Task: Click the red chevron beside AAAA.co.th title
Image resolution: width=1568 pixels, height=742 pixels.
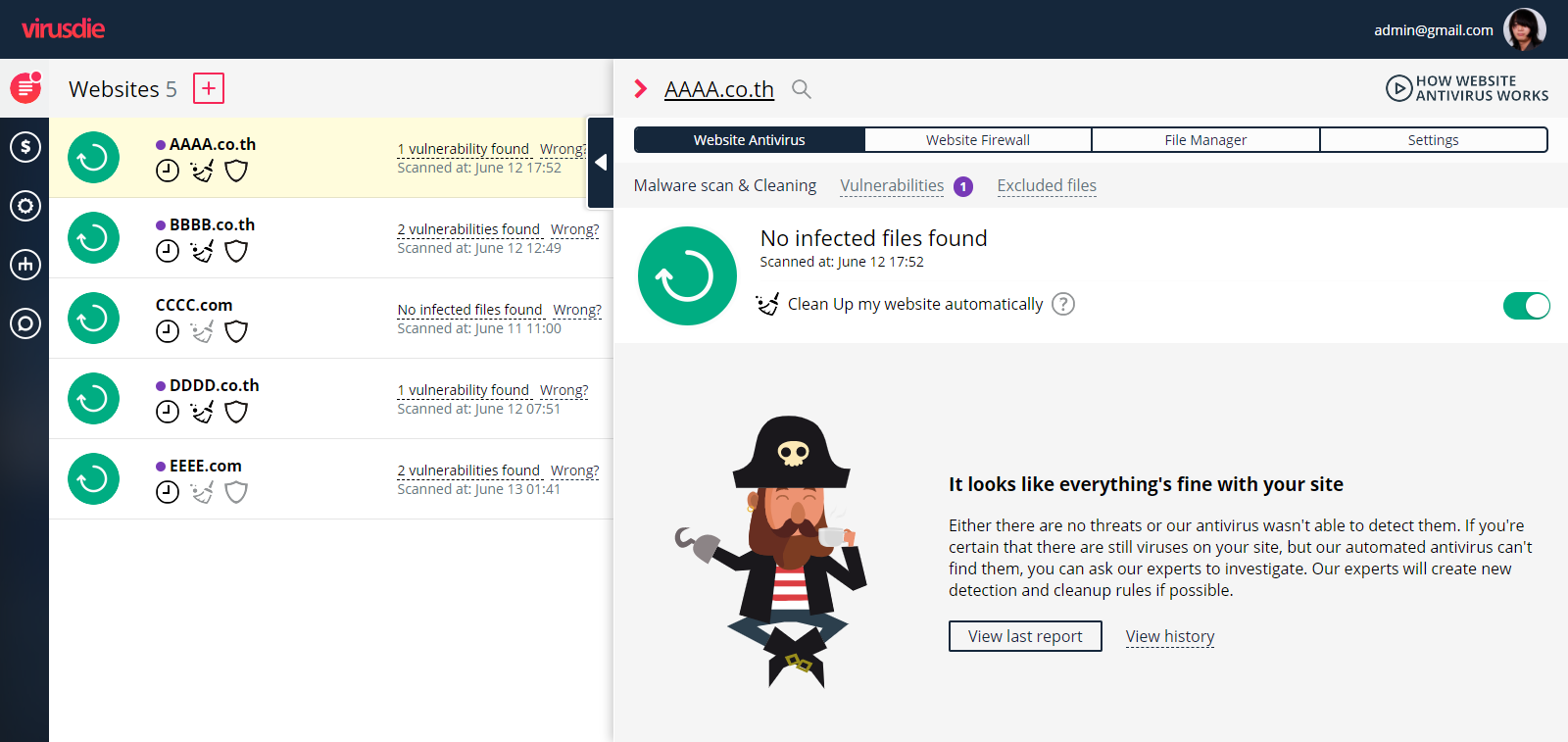Action: (641, 89)
